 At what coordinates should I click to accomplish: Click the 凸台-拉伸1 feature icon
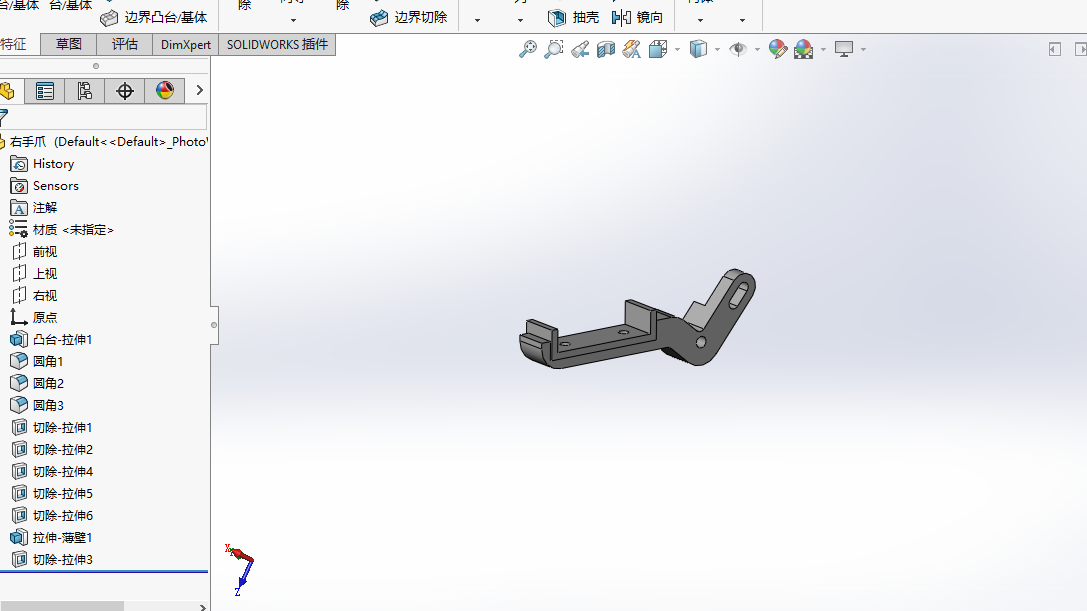pos(19,339)
